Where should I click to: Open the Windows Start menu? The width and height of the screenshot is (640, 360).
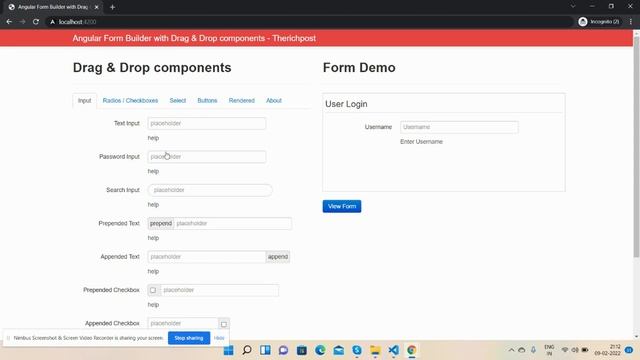(x=229, y=350)
